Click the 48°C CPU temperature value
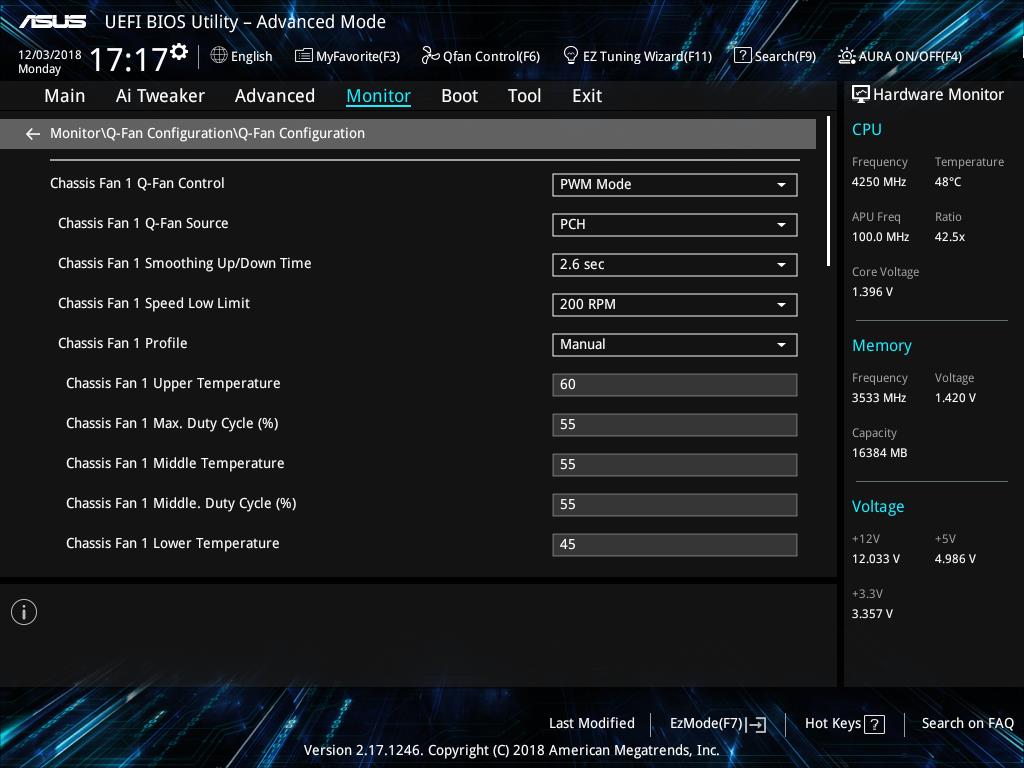 (948, 182)
